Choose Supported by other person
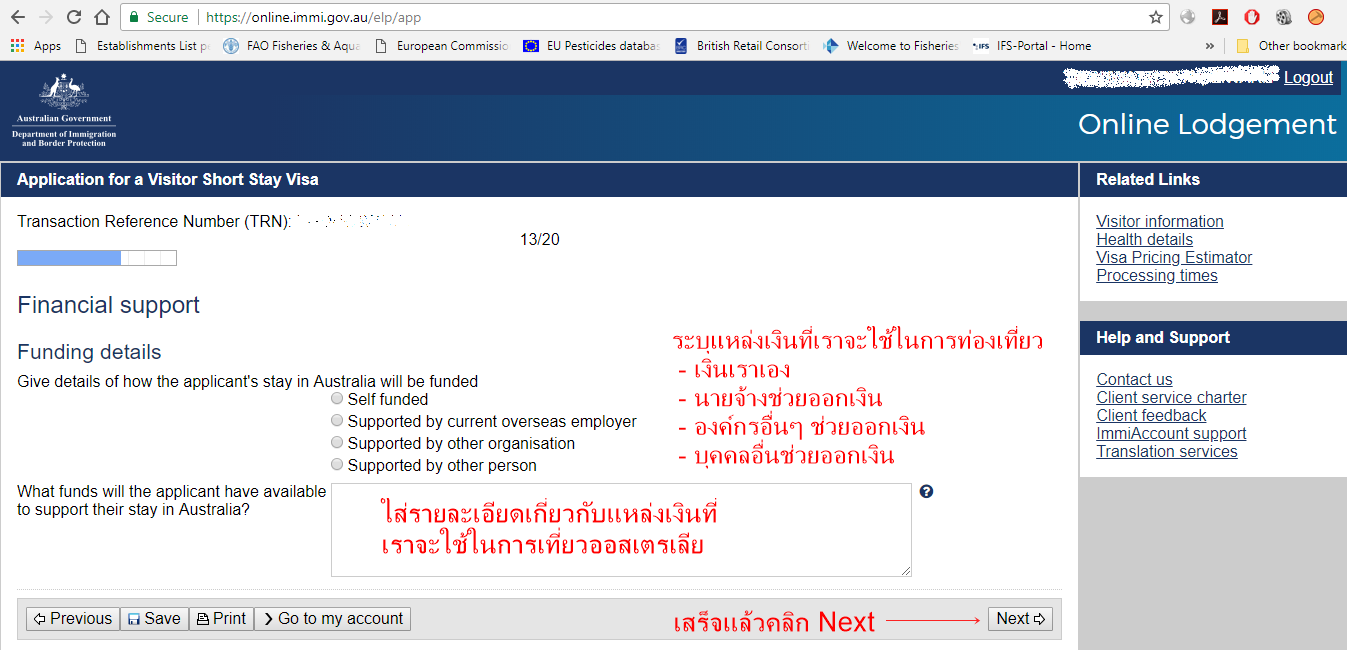The width and height of the screenshot is (1347, 650). 337,465
